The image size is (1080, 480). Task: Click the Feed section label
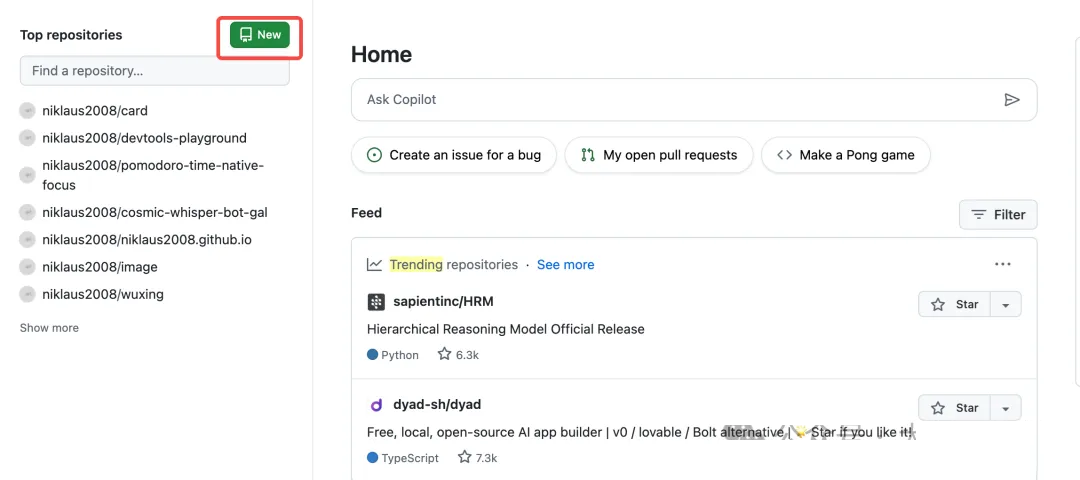(366, 213)
